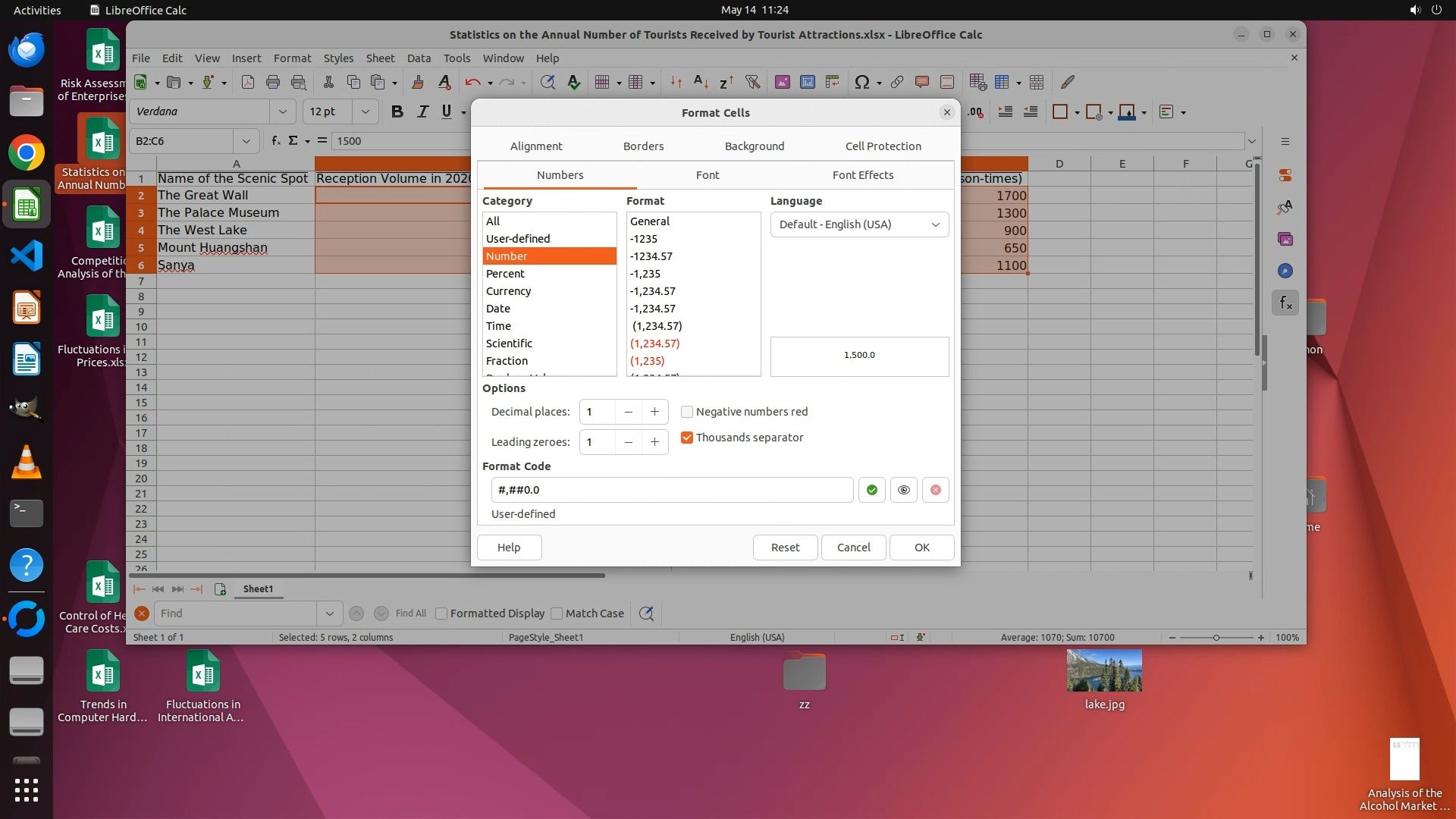
Task: Switch to the Font Effects tab
Action: click(862, 175)
